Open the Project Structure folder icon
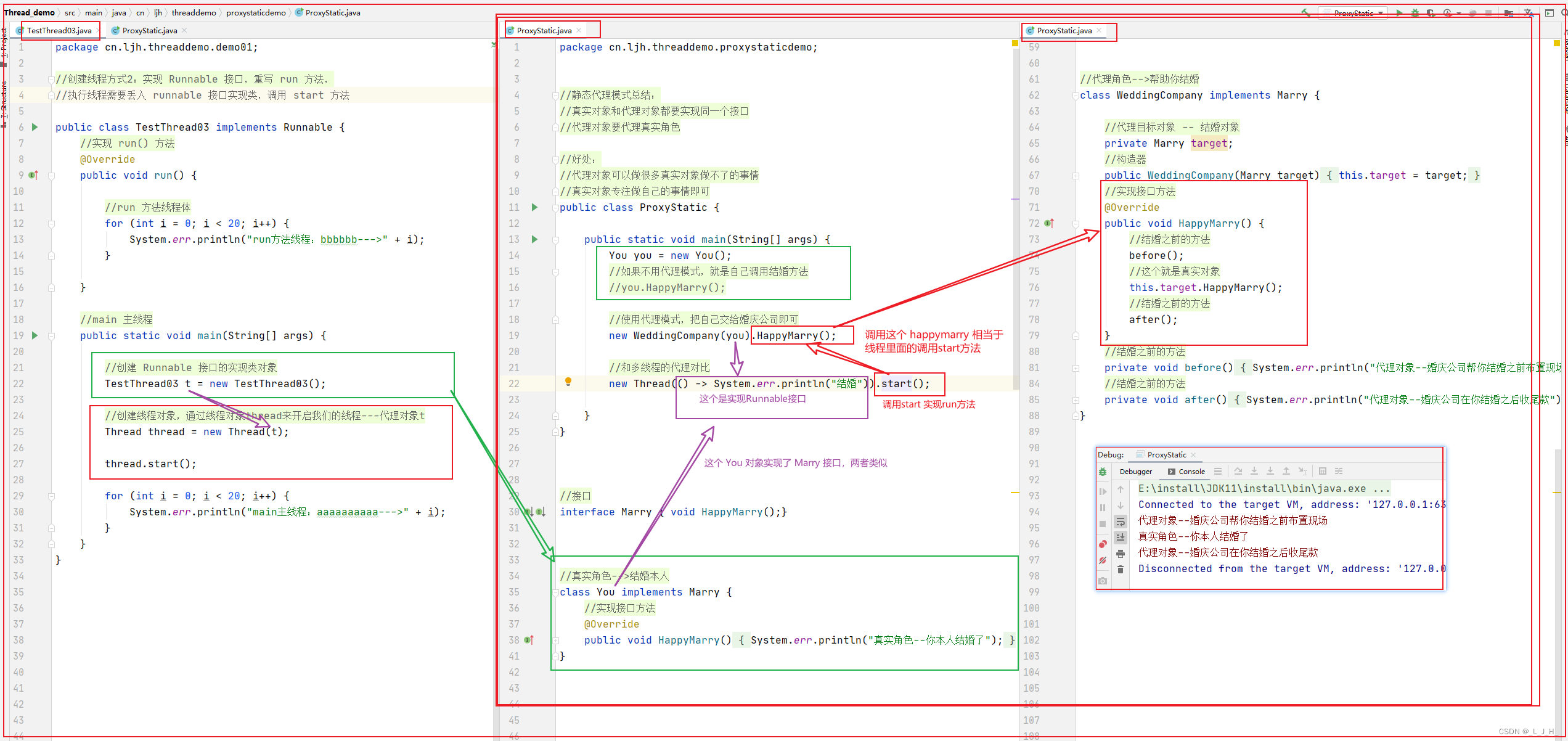This screenshot has width=1568, height=741. (1508, 12)
